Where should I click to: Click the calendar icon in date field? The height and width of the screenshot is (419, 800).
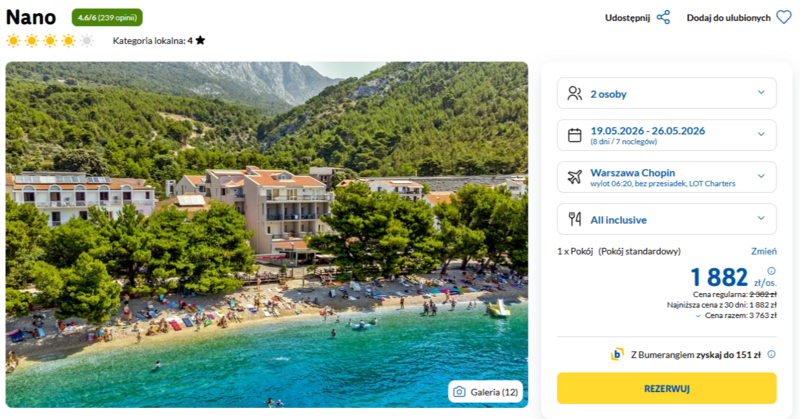point(574,135)
